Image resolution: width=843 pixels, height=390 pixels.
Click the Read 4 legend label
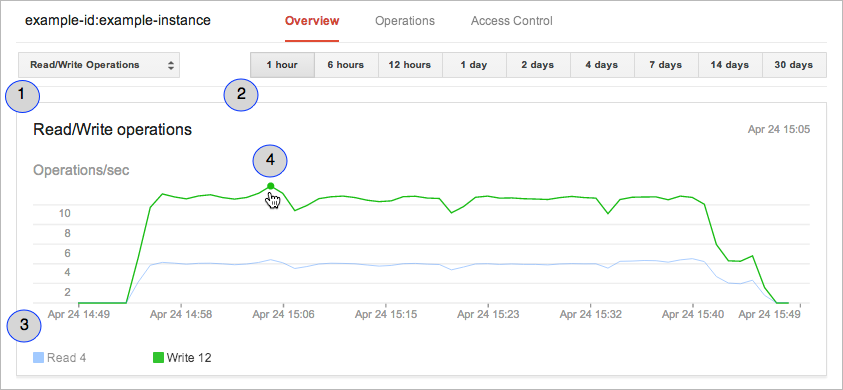click(67, 358)
